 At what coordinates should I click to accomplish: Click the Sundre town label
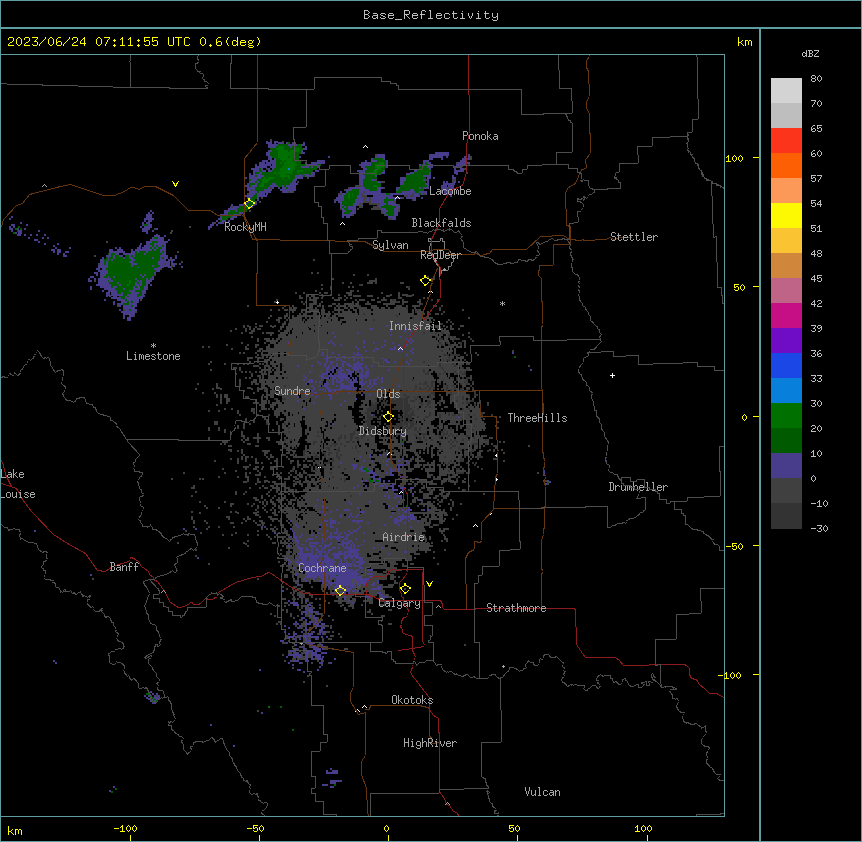pyautogui.click(x=292, y=391)
